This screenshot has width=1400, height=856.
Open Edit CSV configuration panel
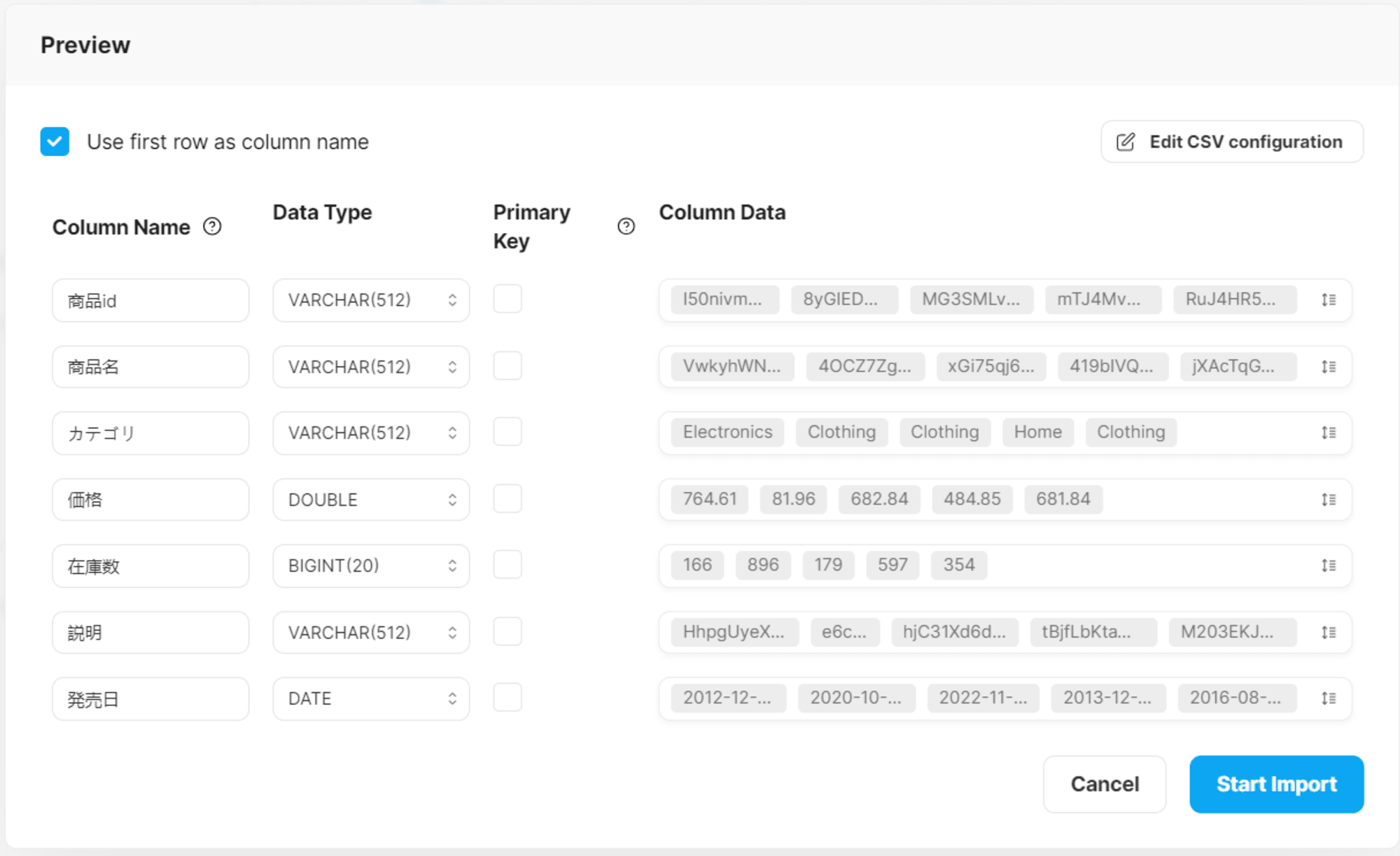(x=1232, y=142)
